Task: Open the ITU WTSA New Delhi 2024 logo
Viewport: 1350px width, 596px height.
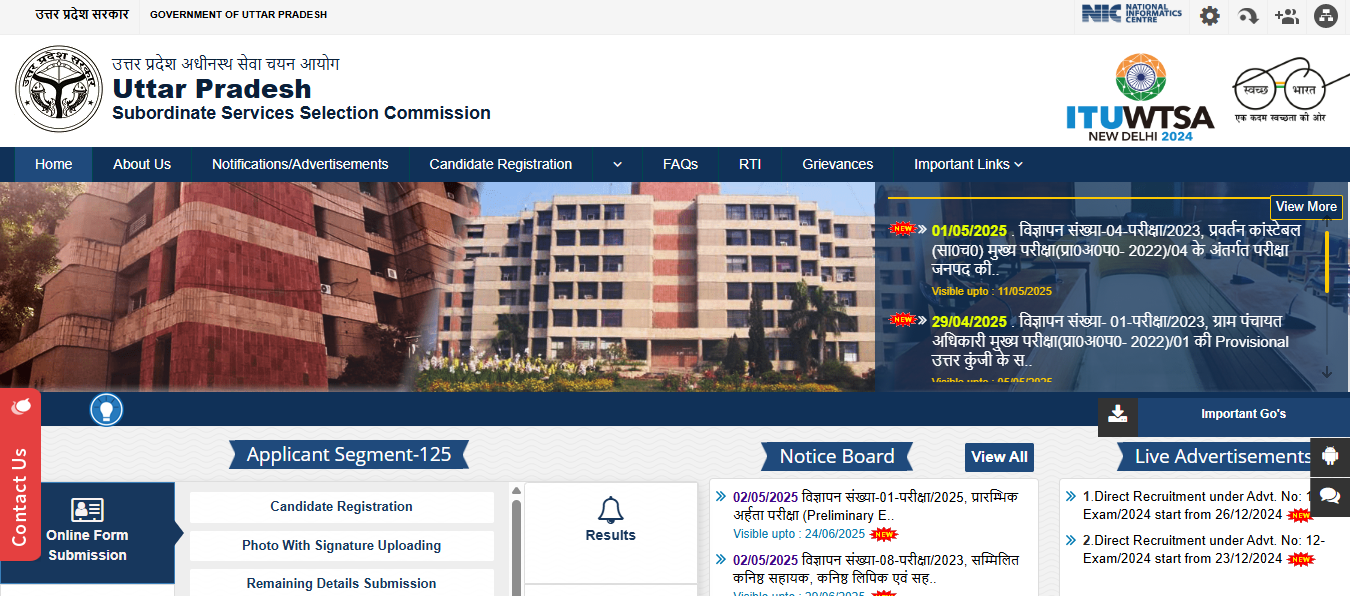Action: click(1140, 98)
